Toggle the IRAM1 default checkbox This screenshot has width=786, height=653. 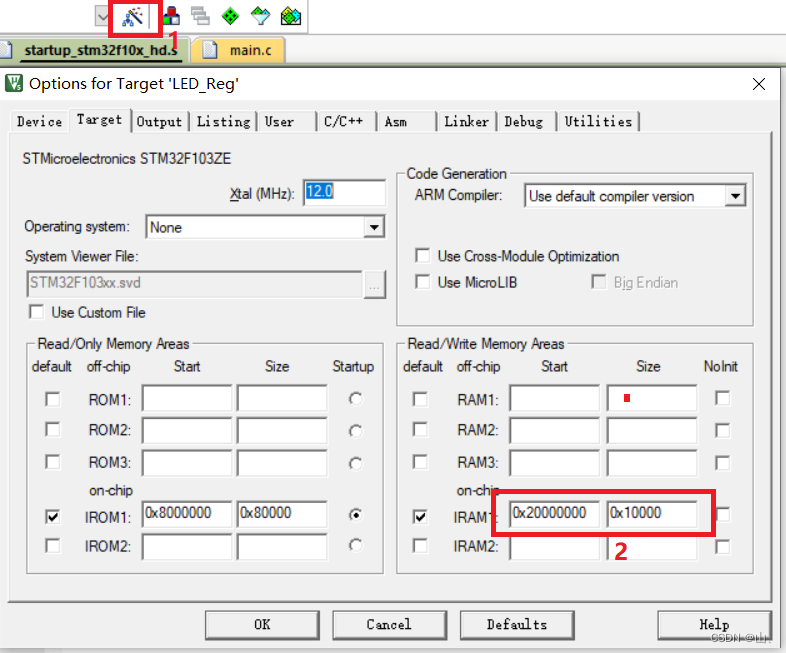[420, 517]
